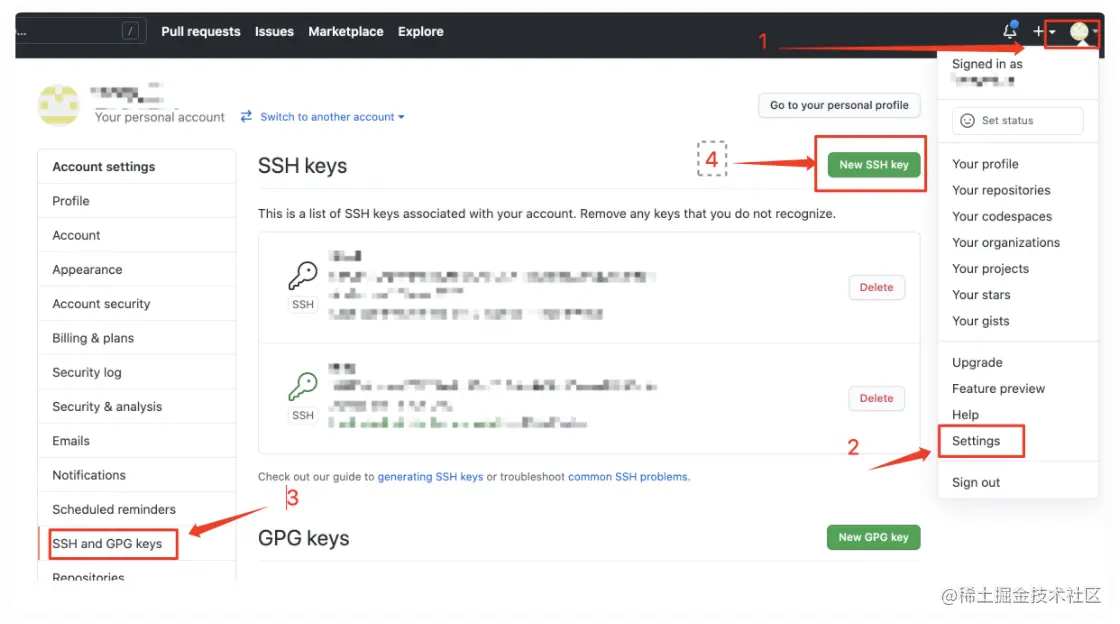Go to Pull requests

click(x=201, y=31)
